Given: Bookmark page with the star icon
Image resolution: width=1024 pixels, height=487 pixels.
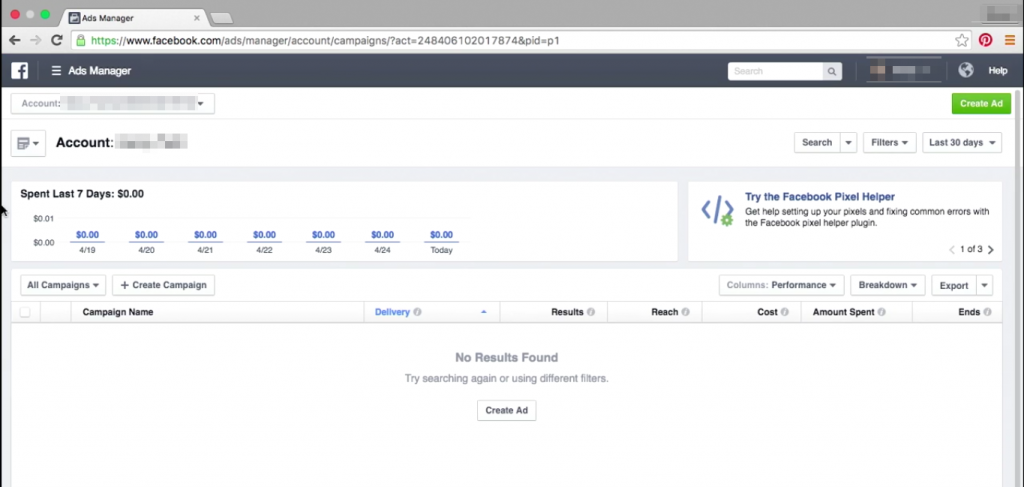Looking at the screenshot, I should [961, 40].
